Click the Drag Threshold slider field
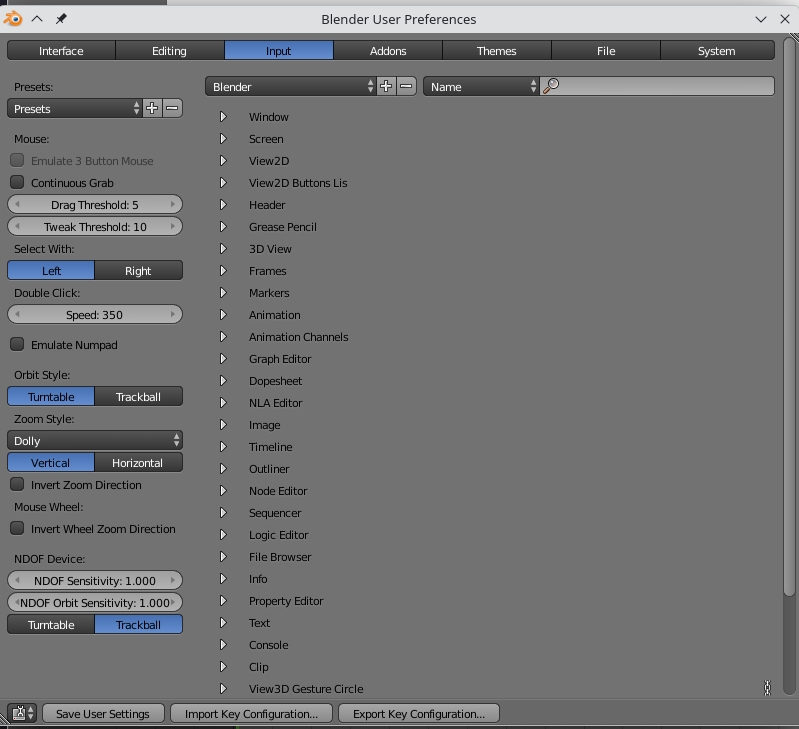The height and width of the screenshot is (729, 799). point(95,205)
